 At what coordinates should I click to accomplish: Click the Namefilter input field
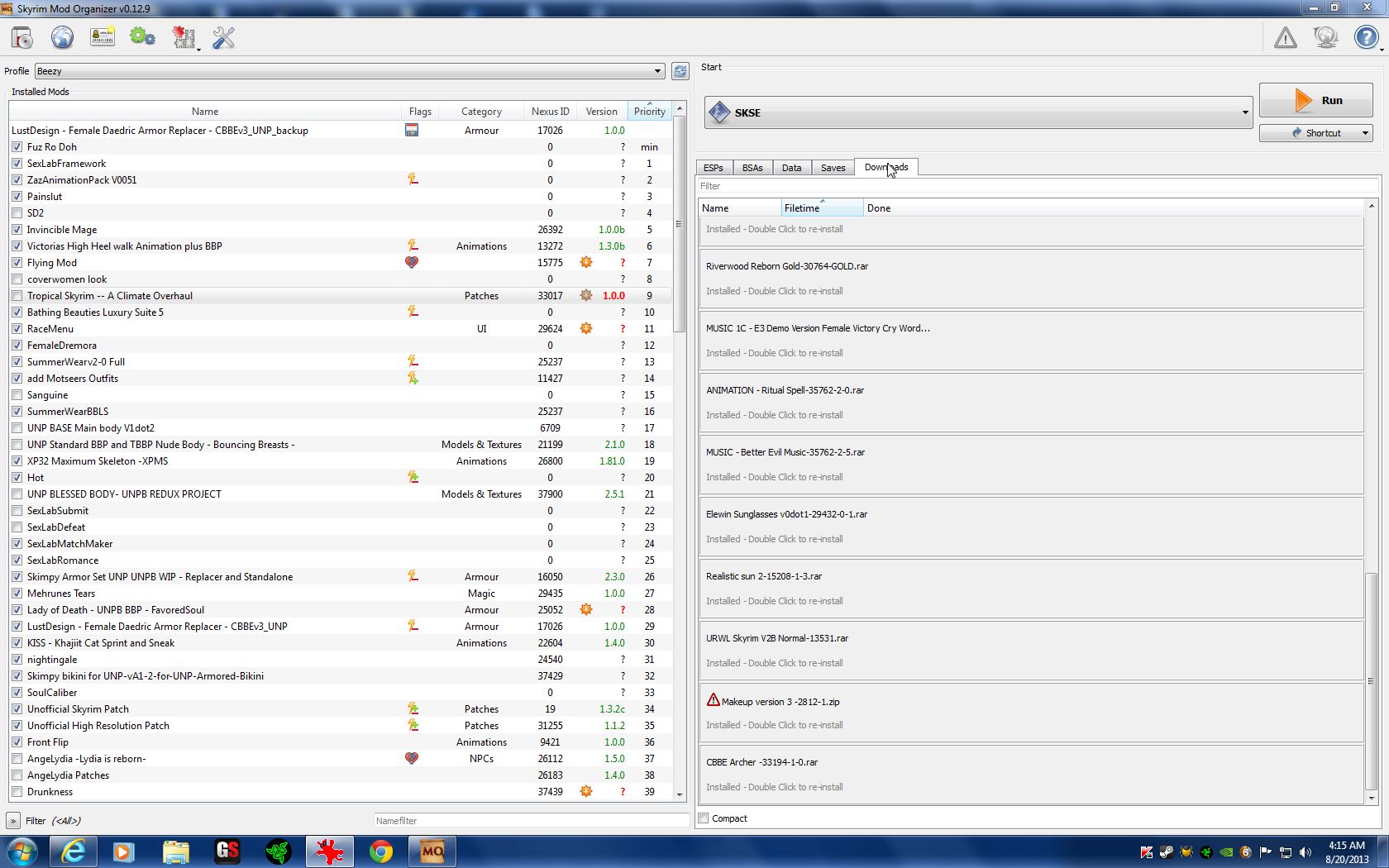pos(529,821)
